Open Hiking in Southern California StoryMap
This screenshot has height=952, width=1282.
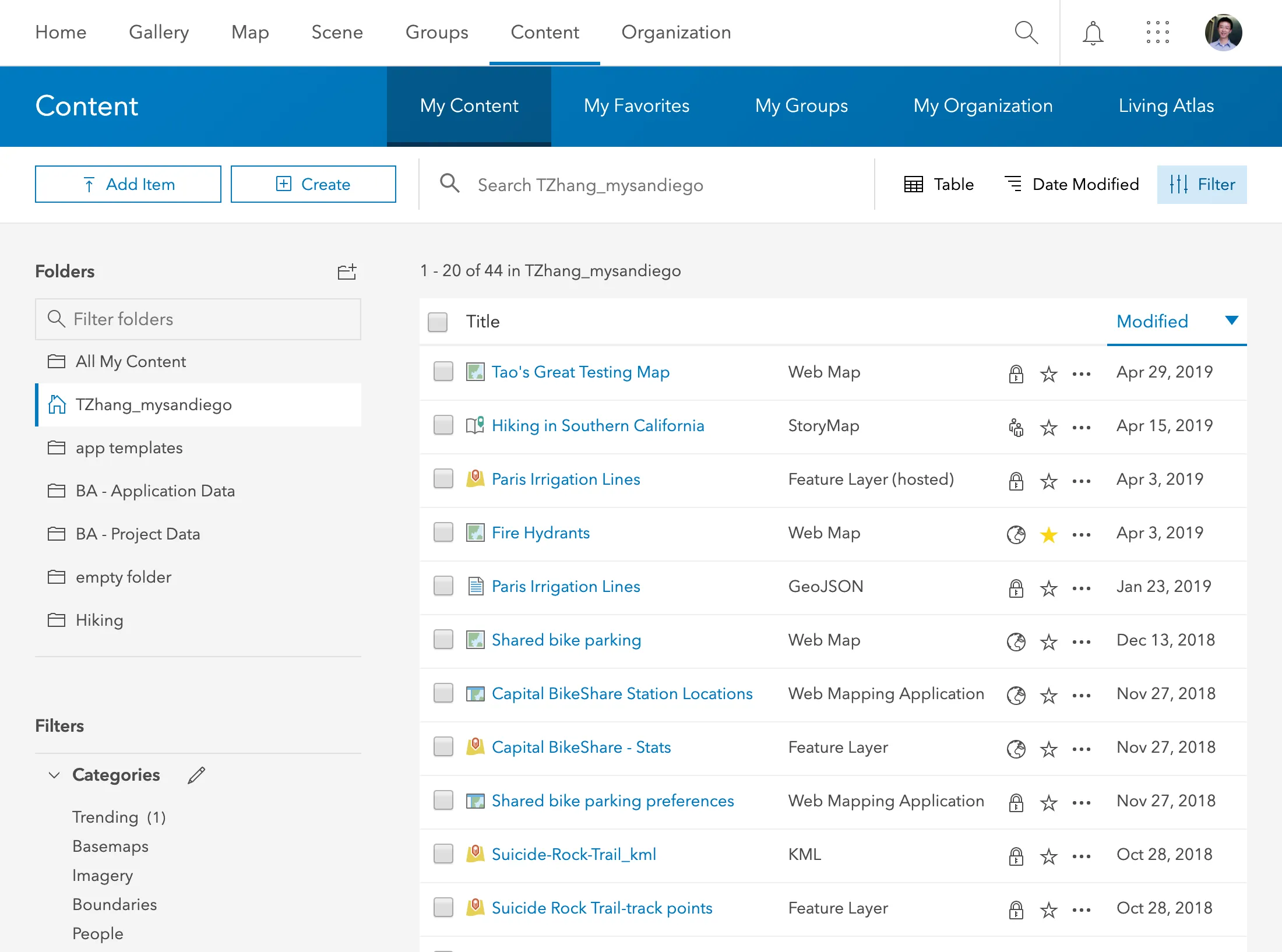[x=597, y=426]
